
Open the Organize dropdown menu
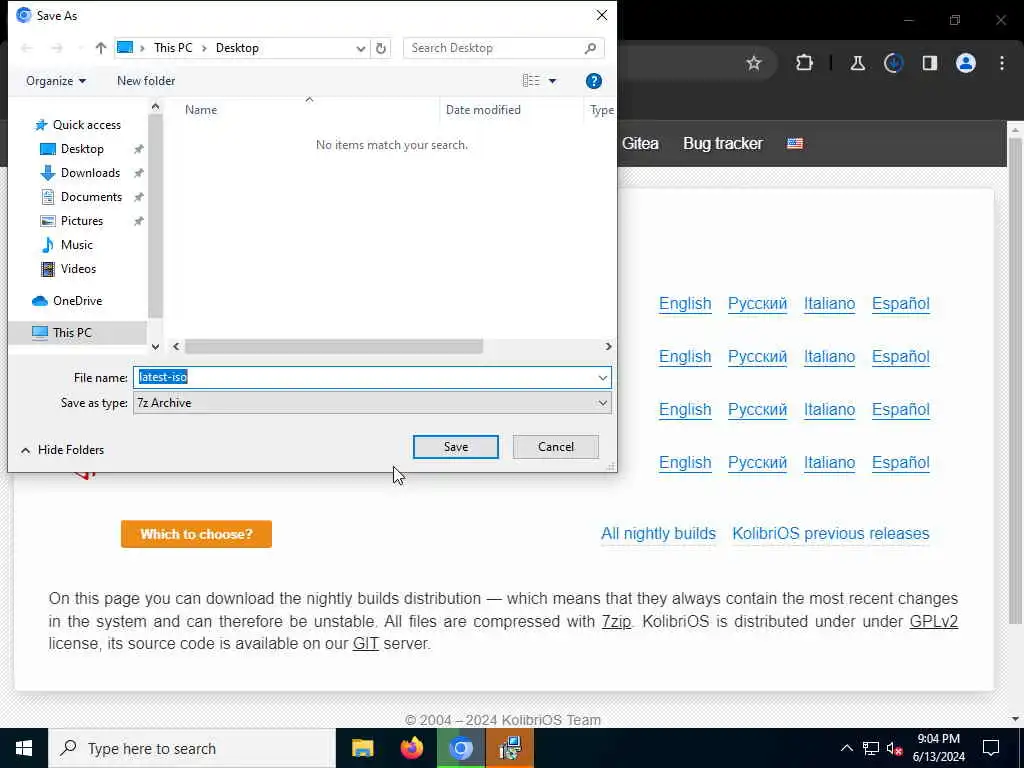point(56,81)
